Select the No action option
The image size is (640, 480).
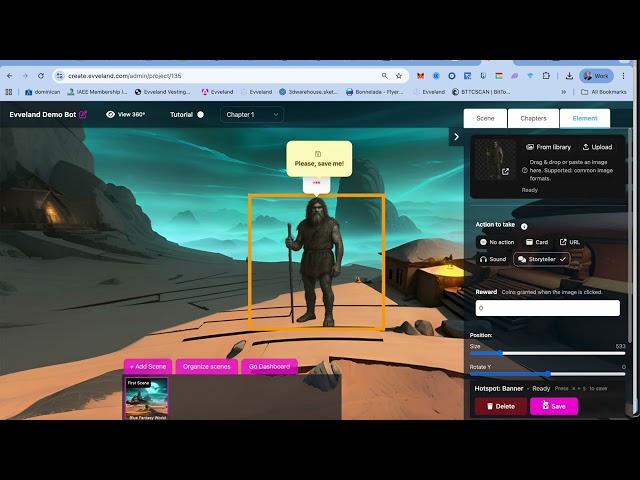497,242
